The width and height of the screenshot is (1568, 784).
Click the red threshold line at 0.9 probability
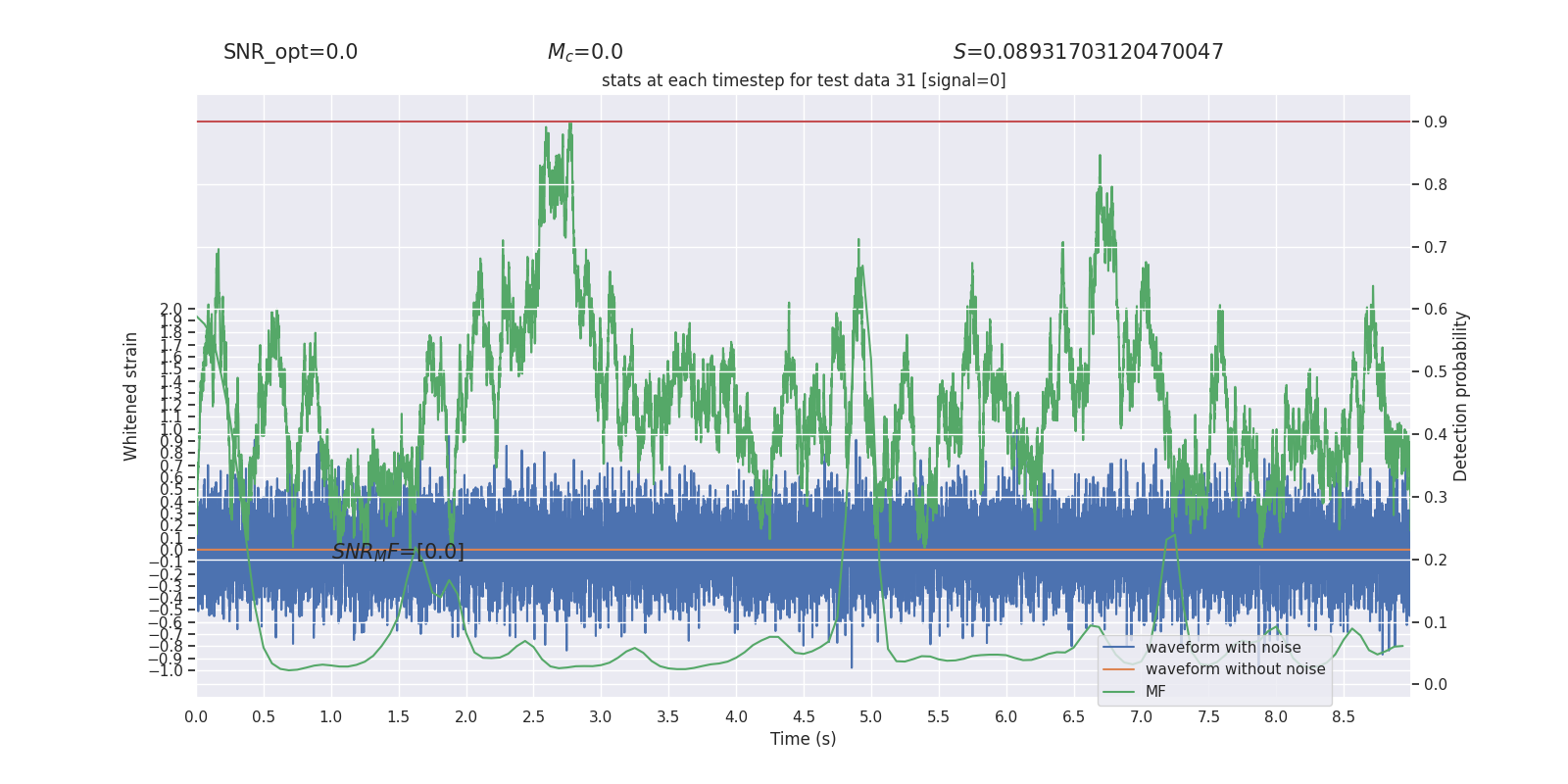pos(804,122)
